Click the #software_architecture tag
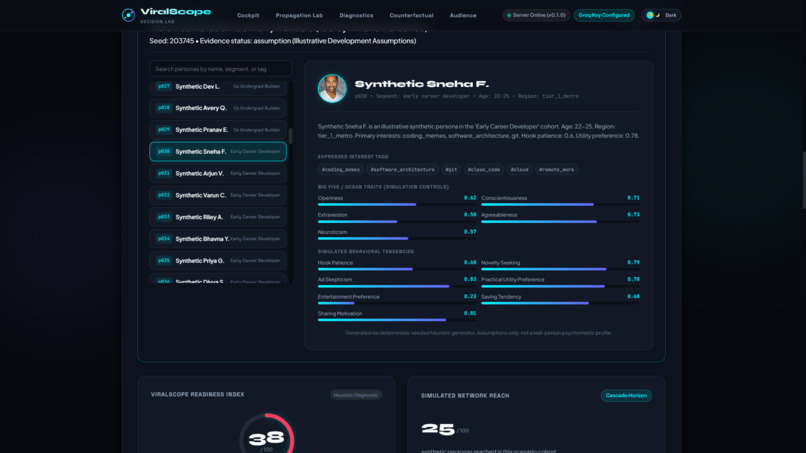806x453 pixels. pos(402,170)
